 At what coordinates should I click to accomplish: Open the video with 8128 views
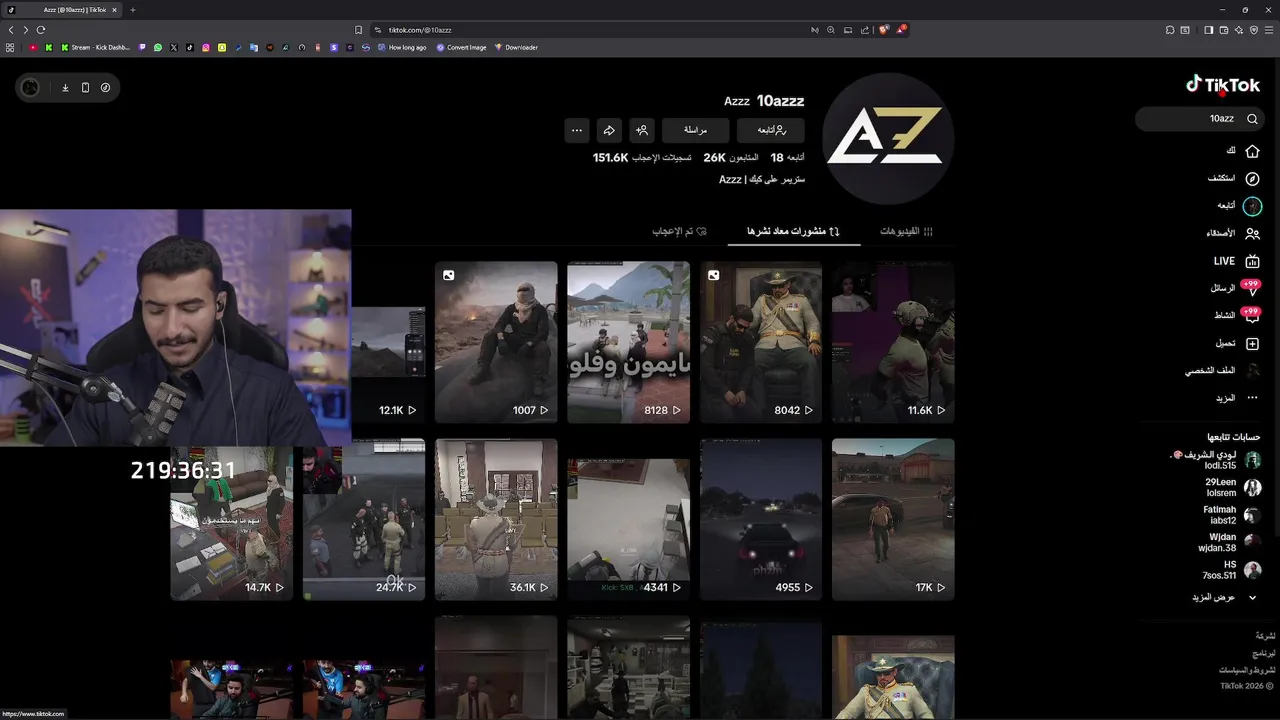pyautogui.click(x=628, y=342)
